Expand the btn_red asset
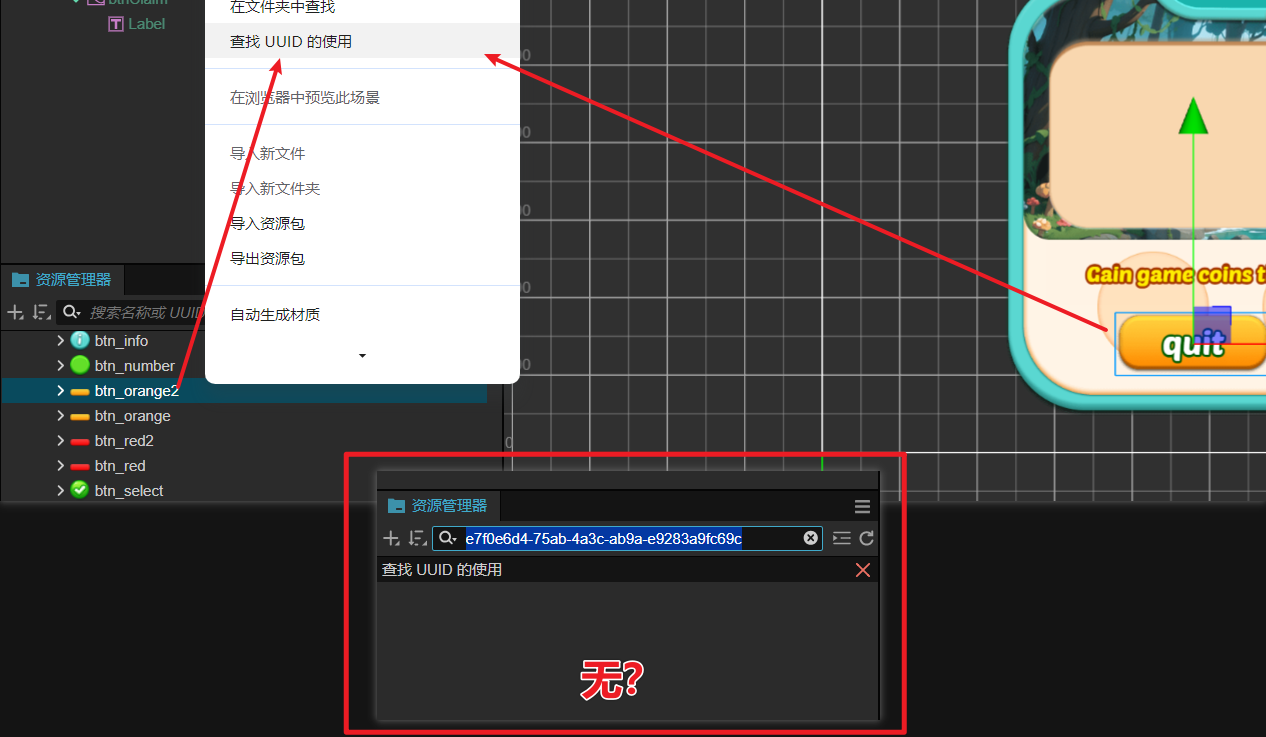 60,466
